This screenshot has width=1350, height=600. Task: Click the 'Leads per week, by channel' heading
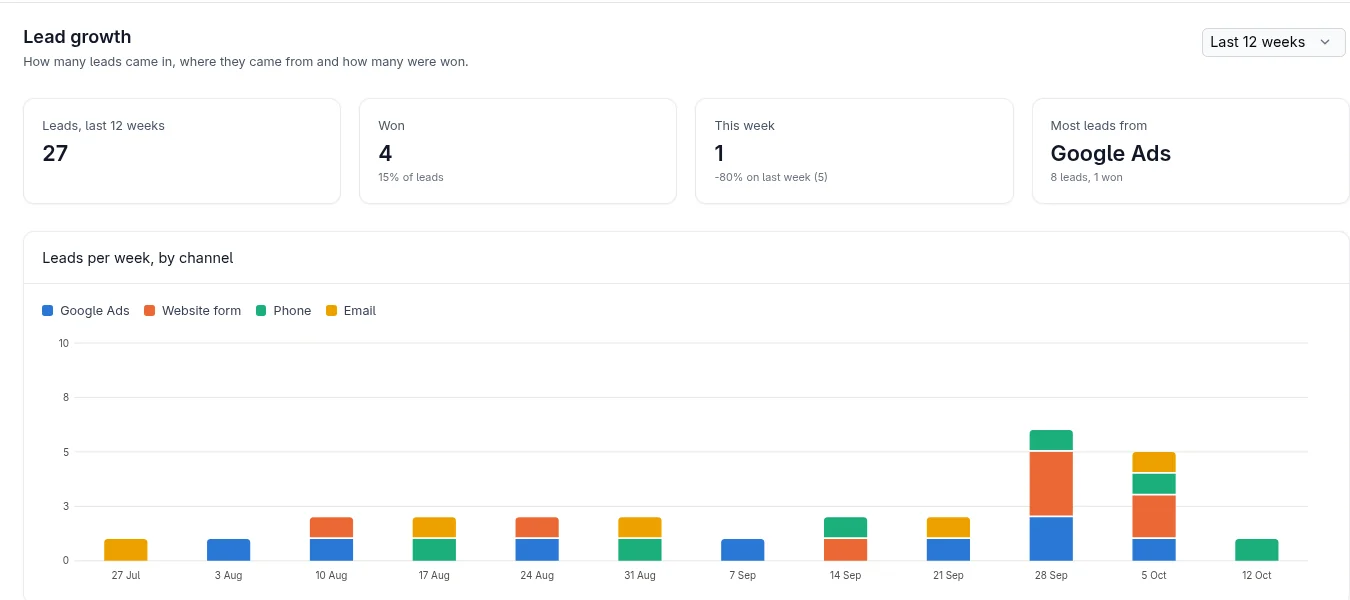click(138, 258)
